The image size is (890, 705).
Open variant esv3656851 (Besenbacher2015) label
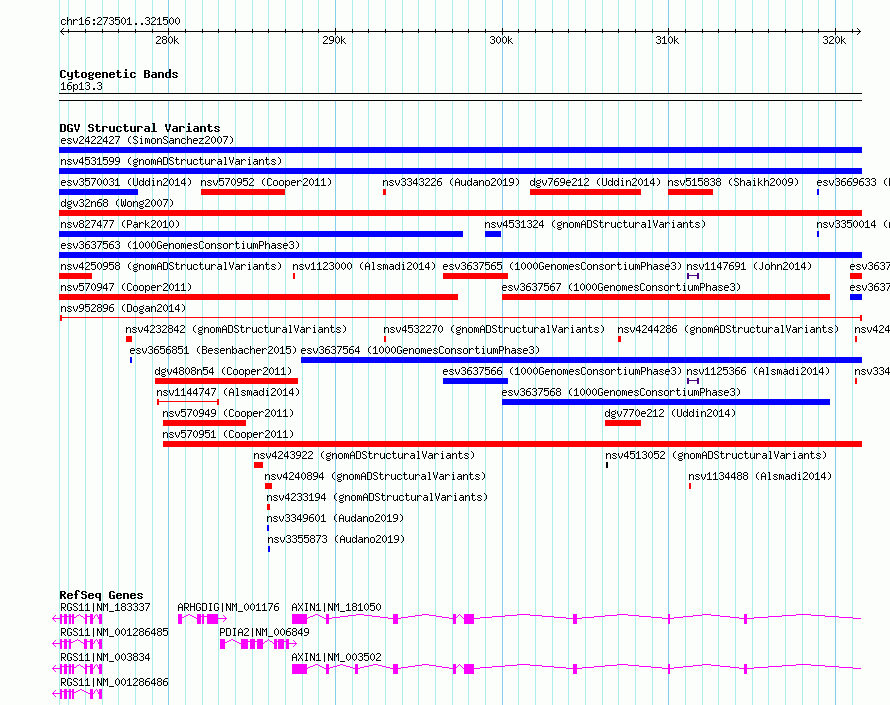[213, 350]
